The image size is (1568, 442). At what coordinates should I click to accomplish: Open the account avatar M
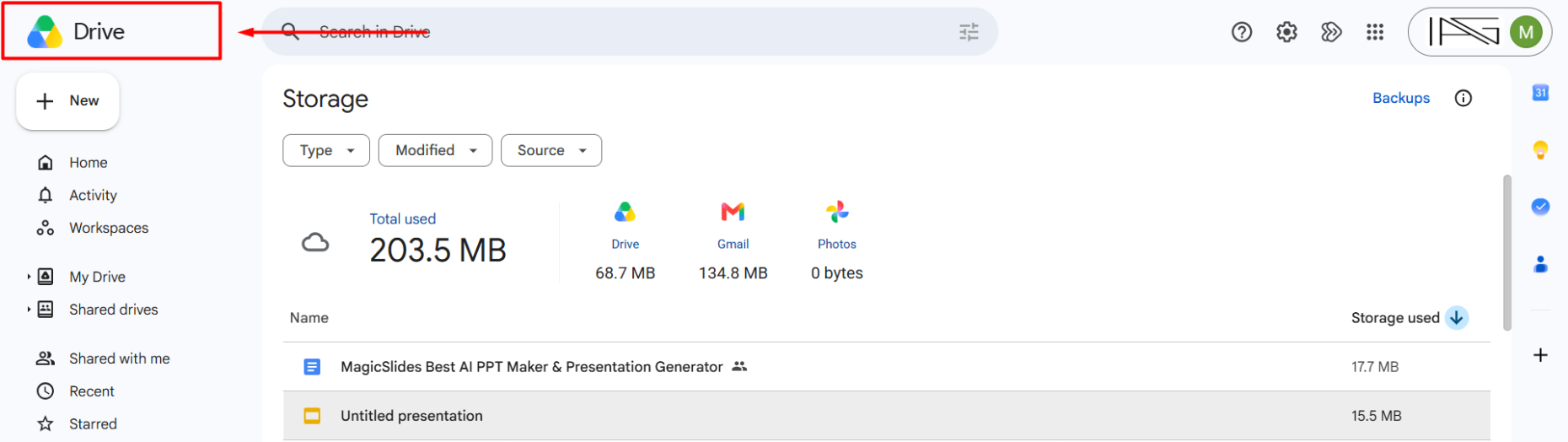(1526, 32)
